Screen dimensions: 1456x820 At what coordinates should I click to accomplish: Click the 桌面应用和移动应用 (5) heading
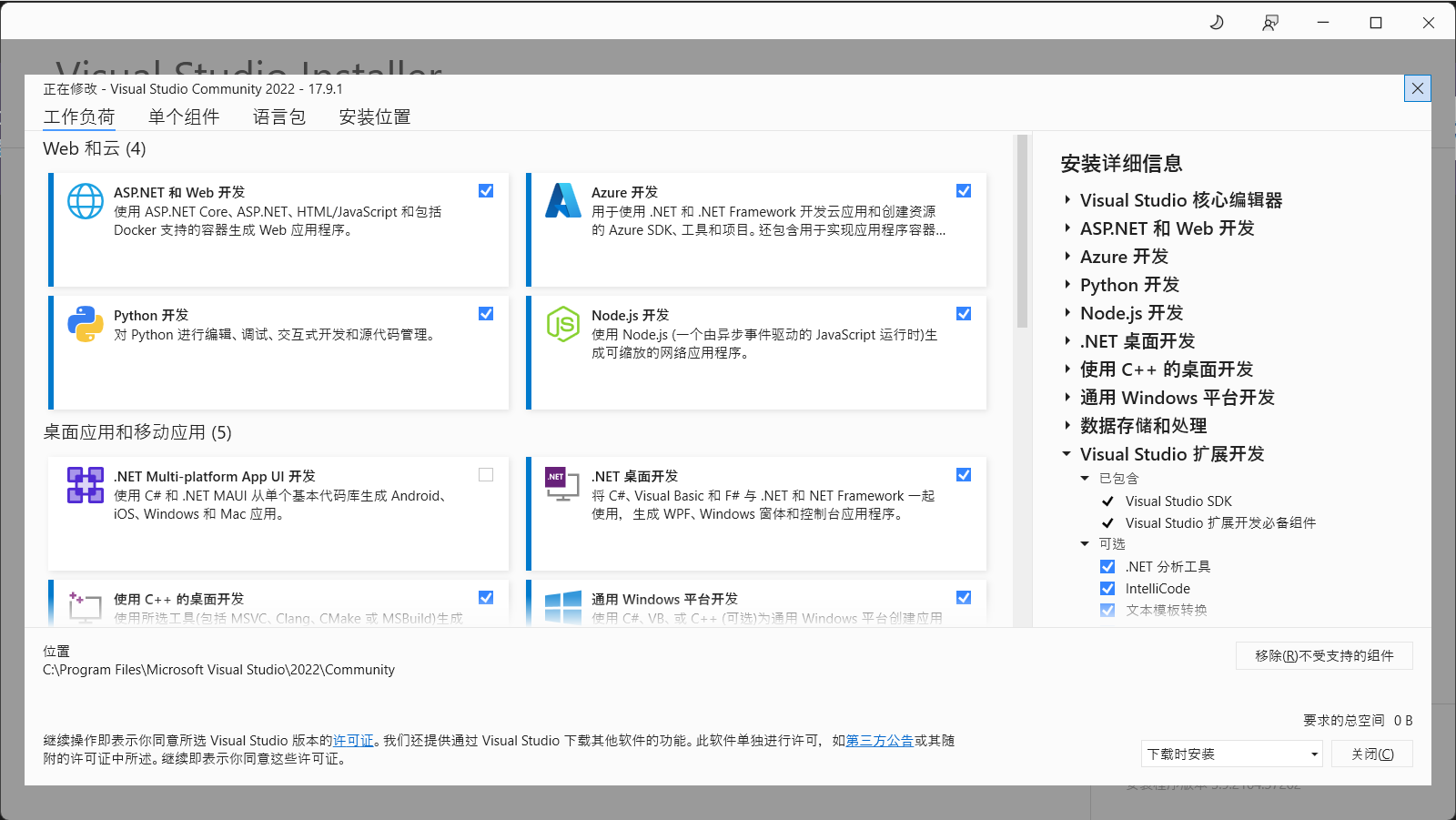[137, 432]
